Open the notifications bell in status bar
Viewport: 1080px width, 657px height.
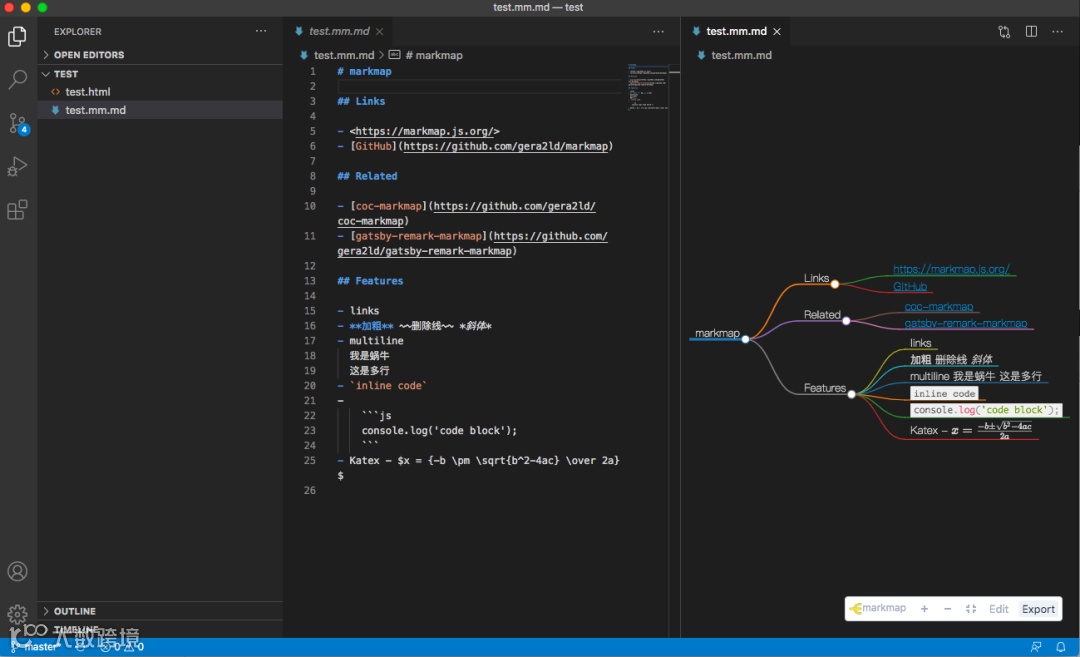click(x=1061, y=647)
